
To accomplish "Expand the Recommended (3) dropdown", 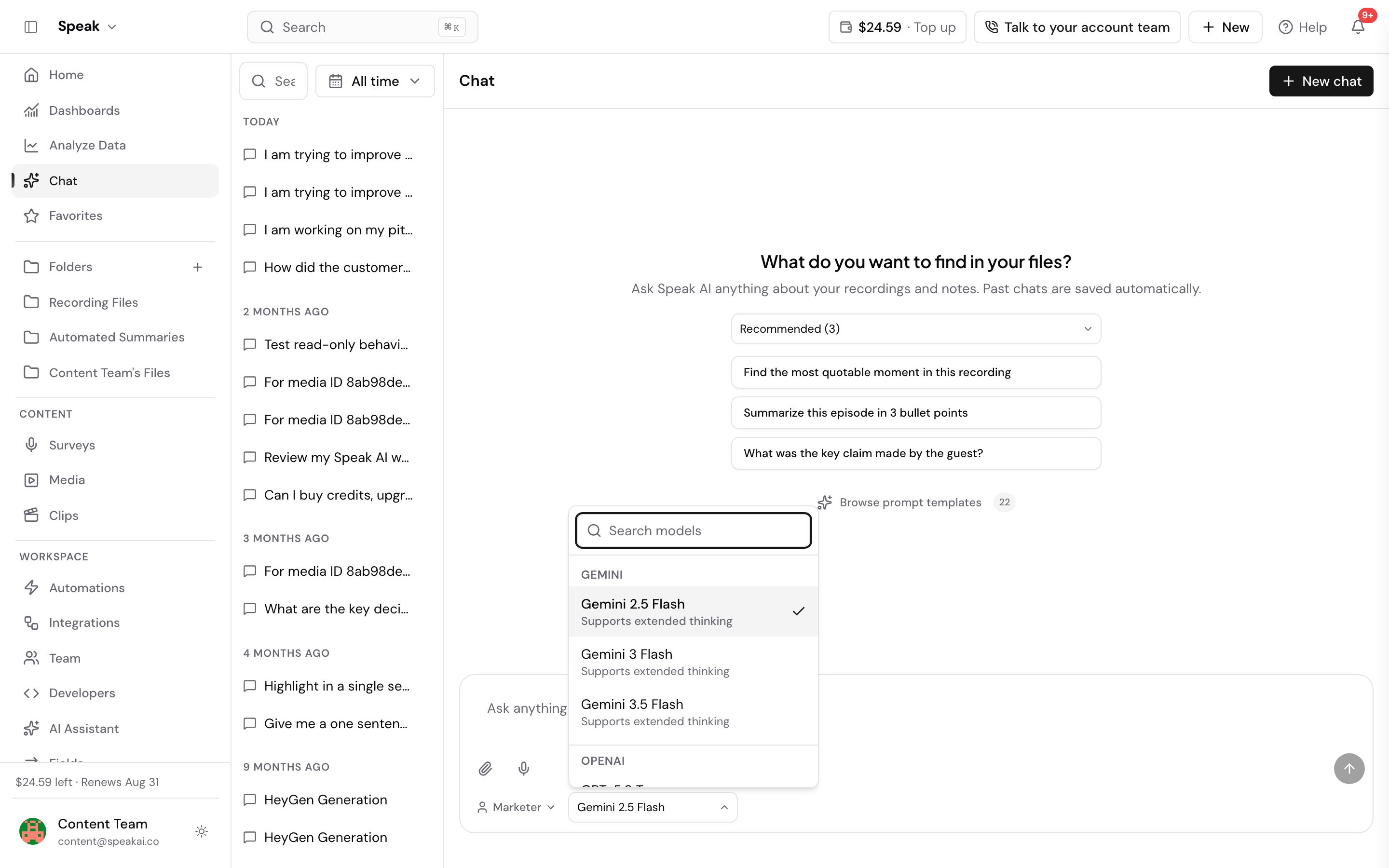I will click(x=915, y=329).
